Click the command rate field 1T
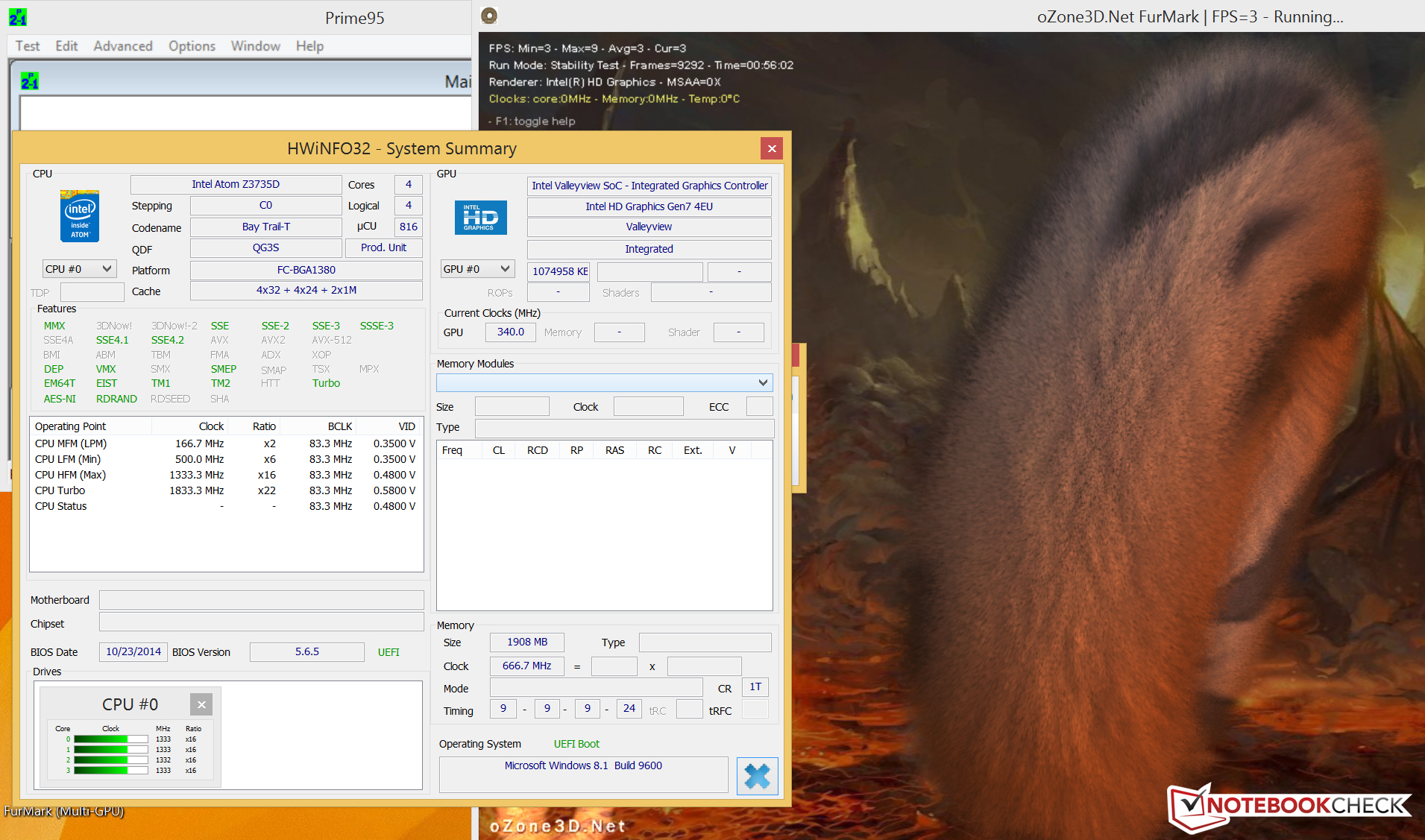This screenshot has width=1425, height=840. [x=755, y=687]
